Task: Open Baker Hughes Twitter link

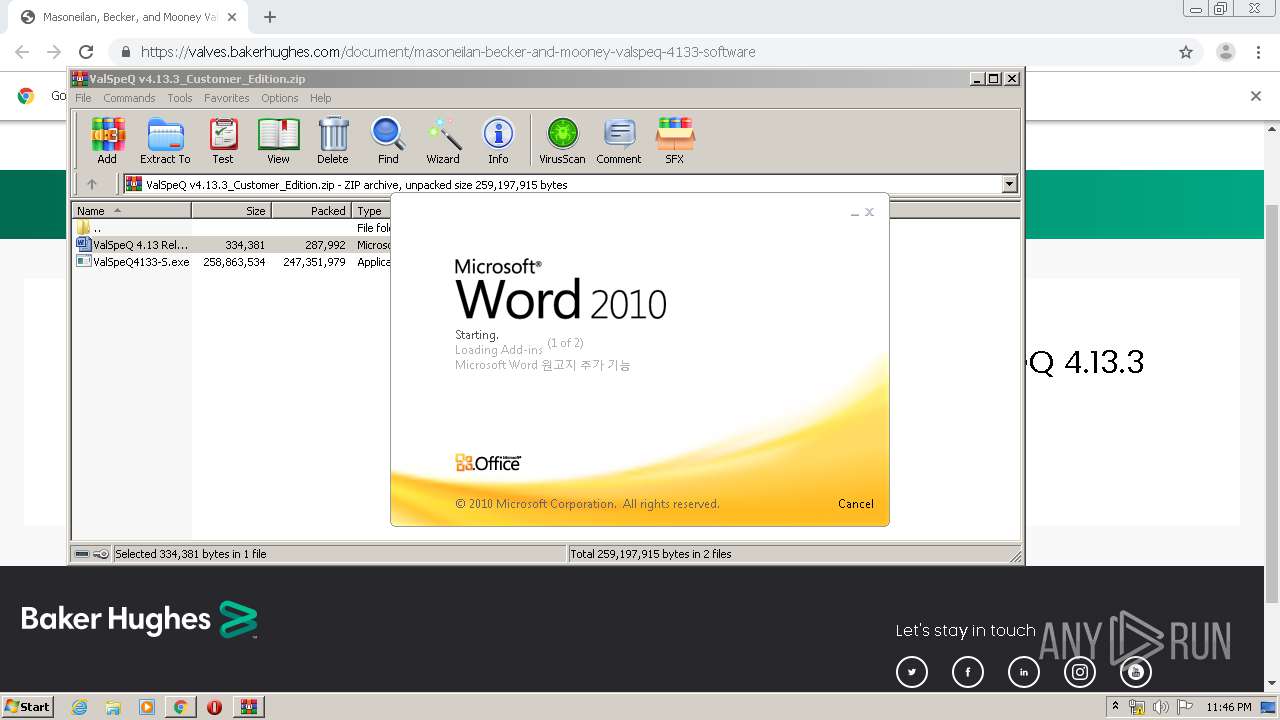Action: (912, 672)
